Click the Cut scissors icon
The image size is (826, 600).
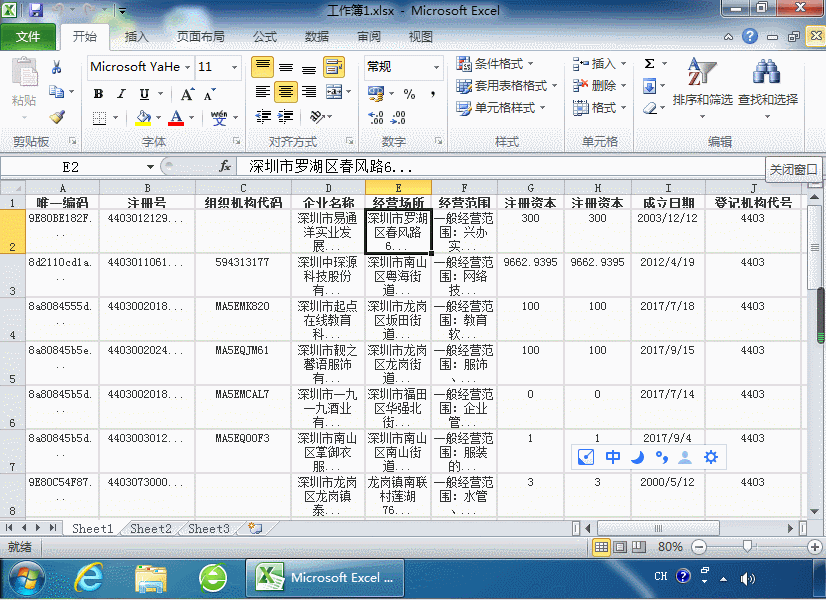(56, 67)
